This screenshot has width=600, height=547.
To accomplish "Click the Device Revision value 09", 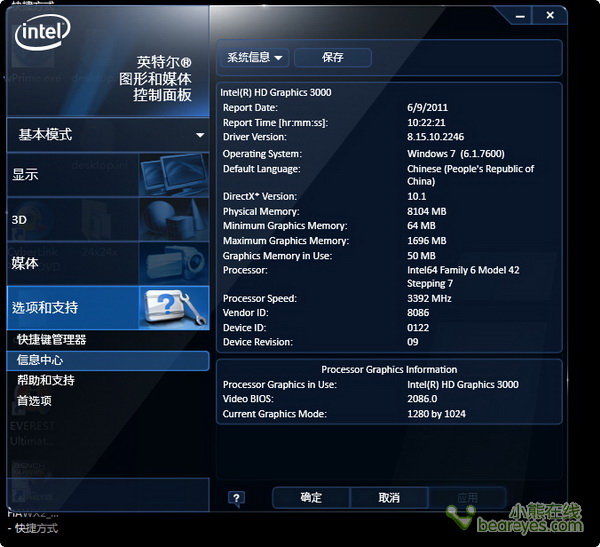I will 412,342.
